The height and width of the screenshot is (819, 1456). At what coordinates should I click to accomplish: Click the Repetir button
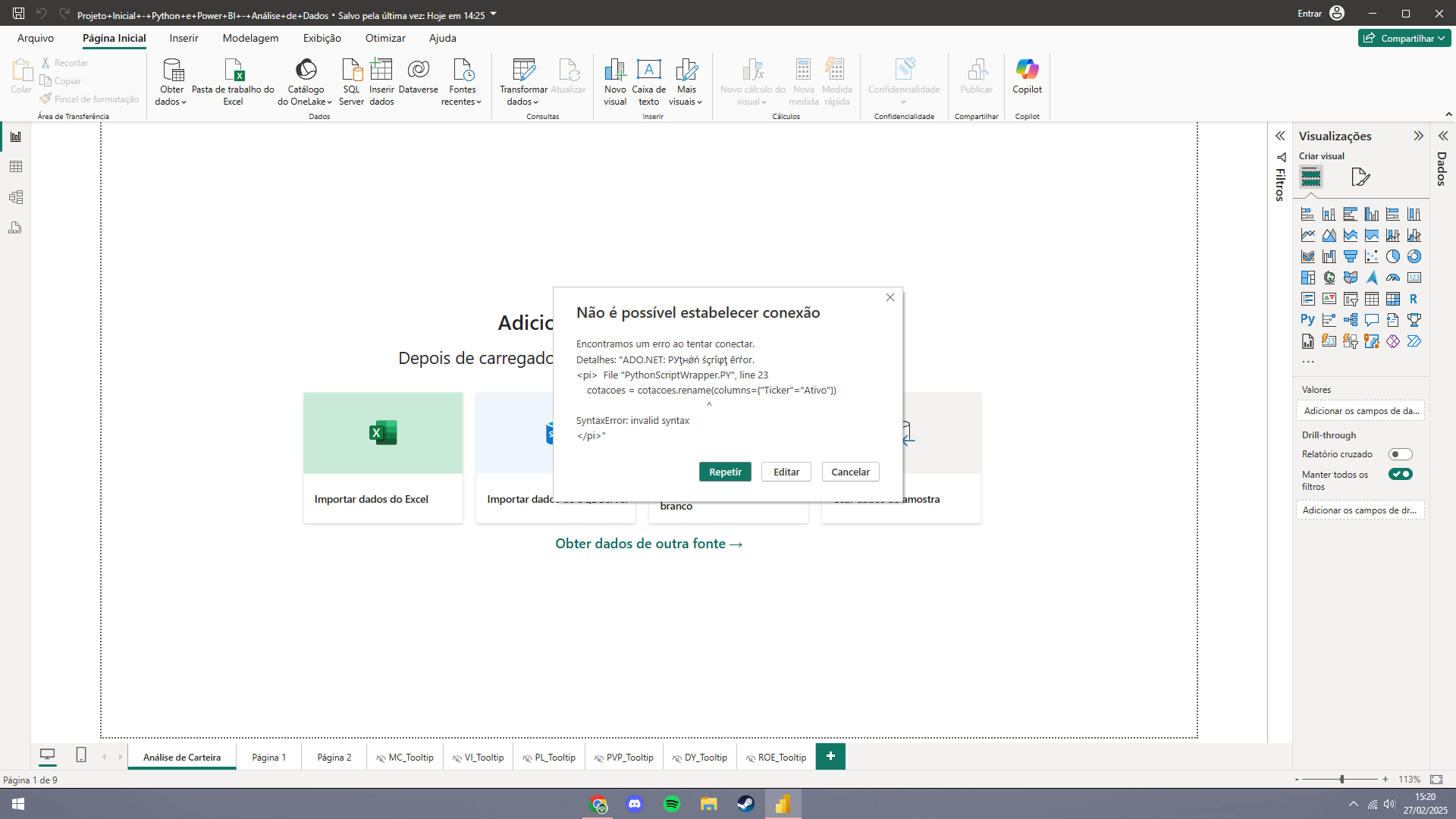725,472
